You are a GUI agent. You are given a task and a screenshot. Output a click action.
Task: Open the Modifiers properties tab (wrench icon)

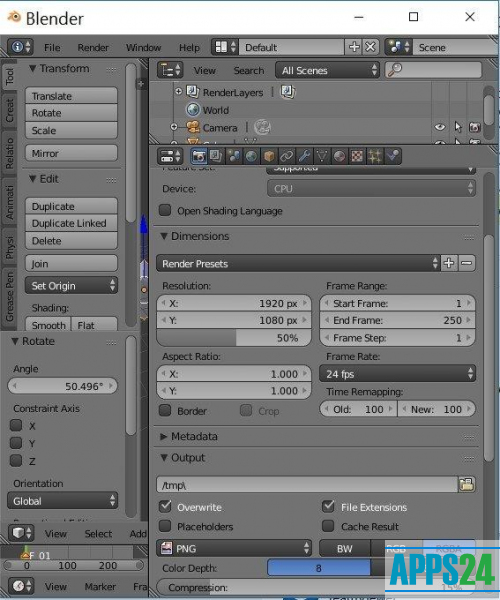click(x=304, y=156)
